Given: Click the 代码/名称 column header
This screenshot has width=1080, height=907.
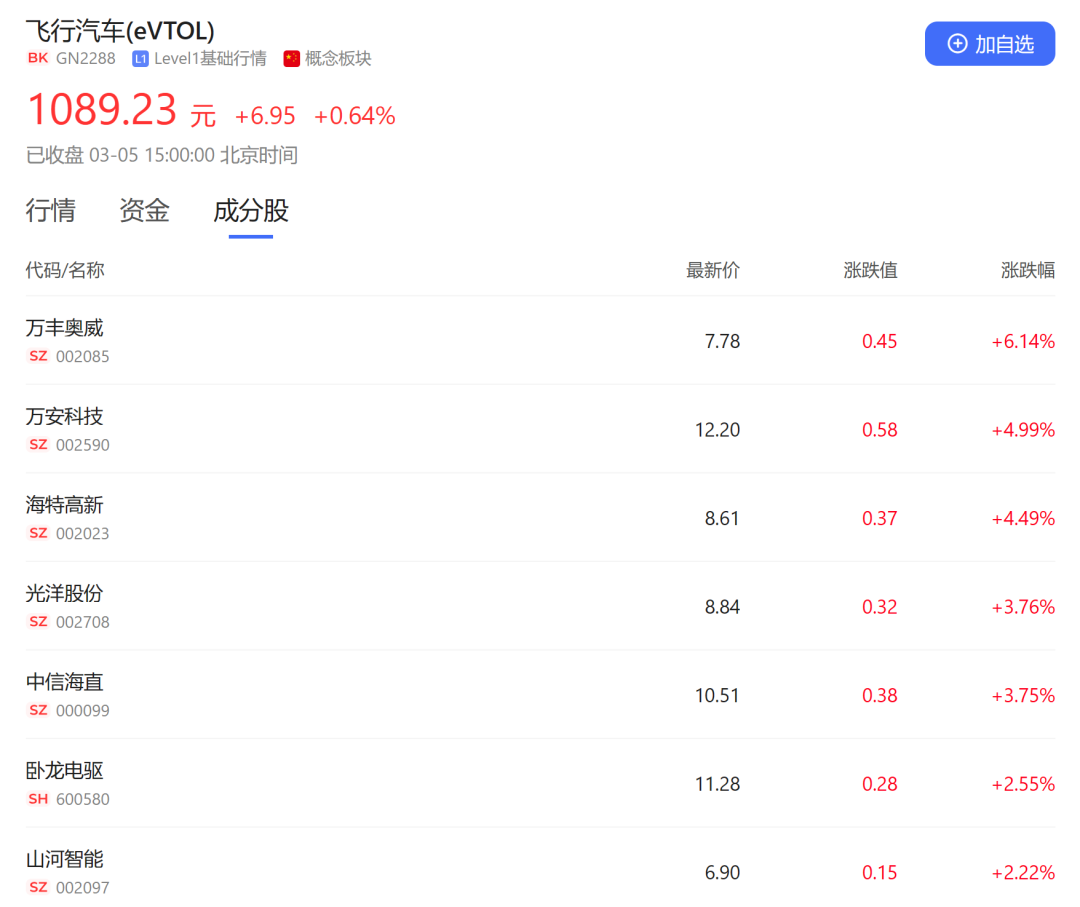Looking at the screenshot, I should [65, 270].
